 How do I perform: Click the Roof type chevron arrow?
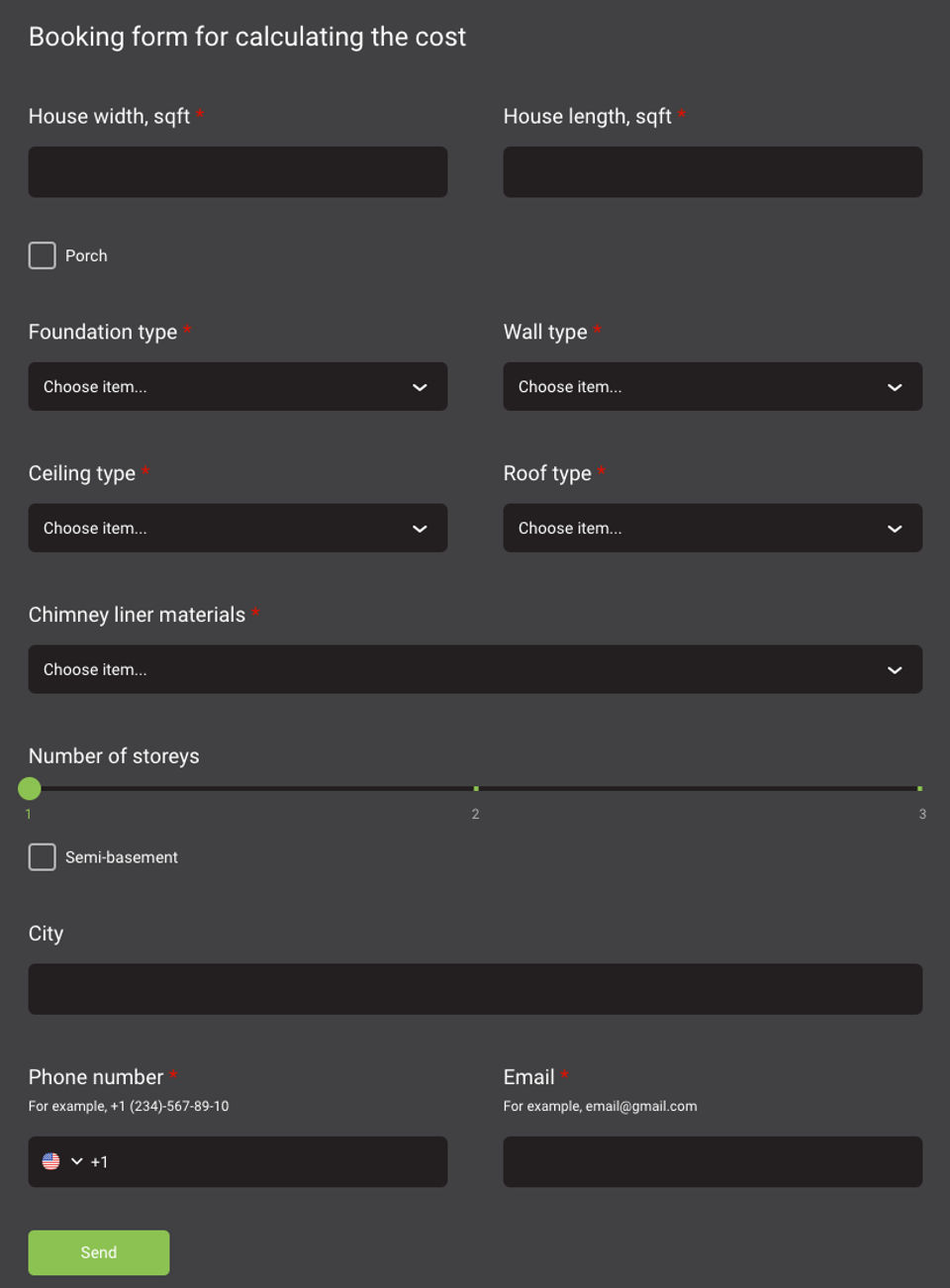tap(895, 529)
